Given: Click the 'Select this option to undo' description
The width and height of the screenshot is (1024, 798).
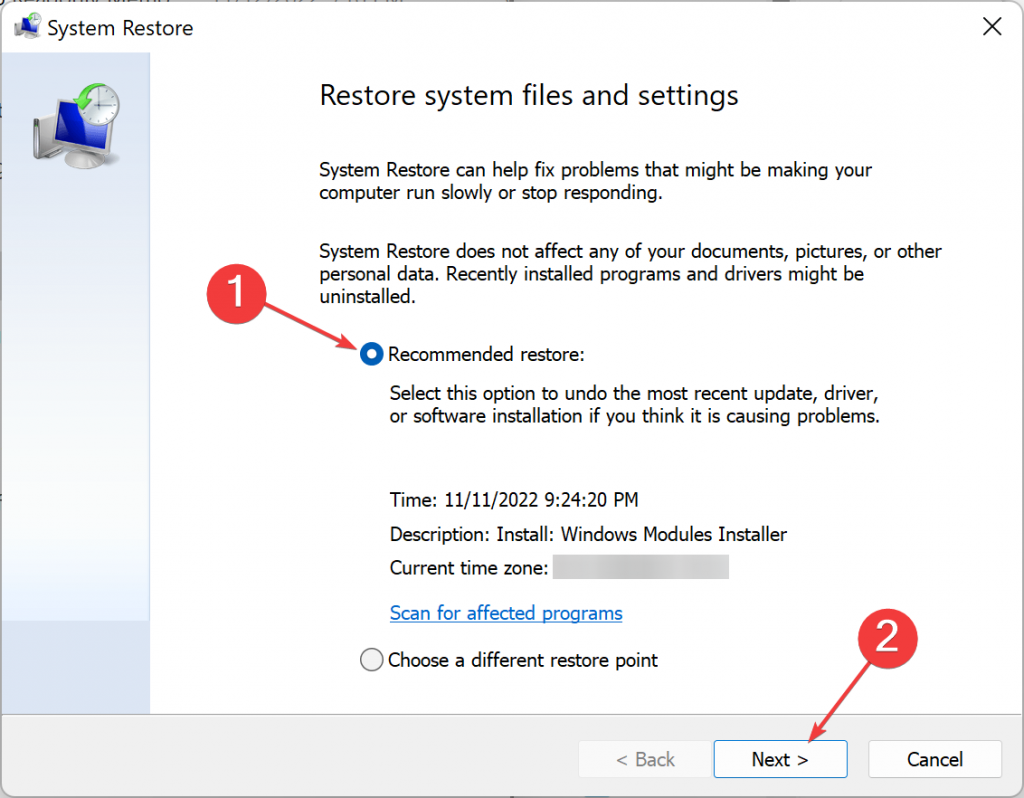Looking at the screenshot, I should click(635, 405).
